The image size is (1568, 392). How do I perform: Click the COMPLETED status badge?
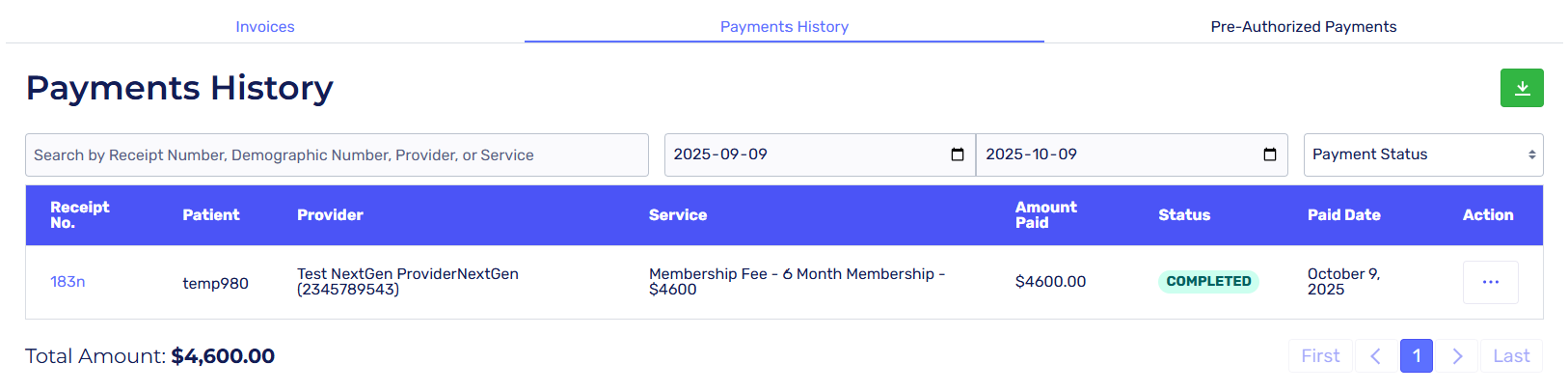[x=1208, y=282]
